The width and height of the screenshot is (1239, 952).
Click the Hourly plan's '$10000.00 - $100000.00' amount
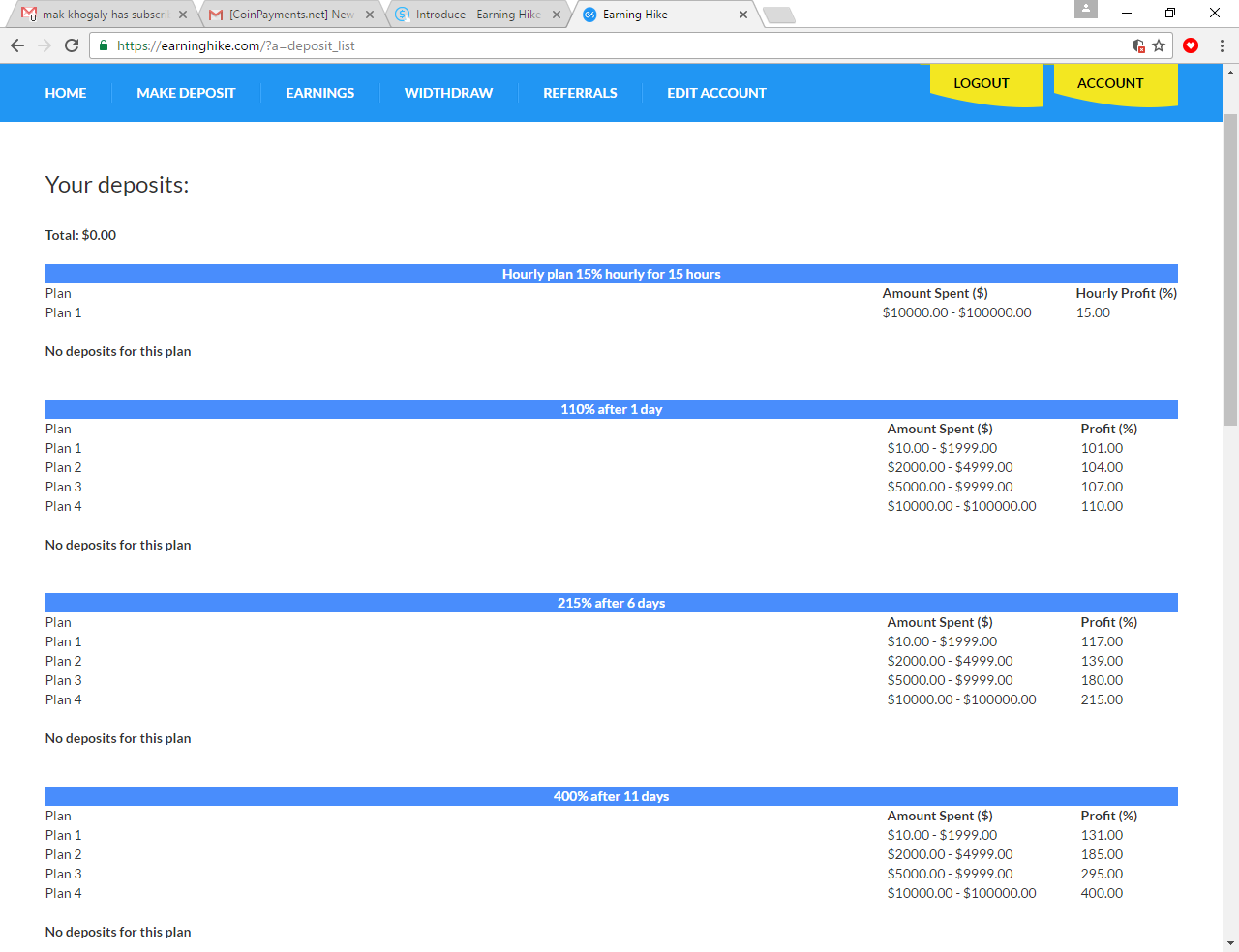957,312
